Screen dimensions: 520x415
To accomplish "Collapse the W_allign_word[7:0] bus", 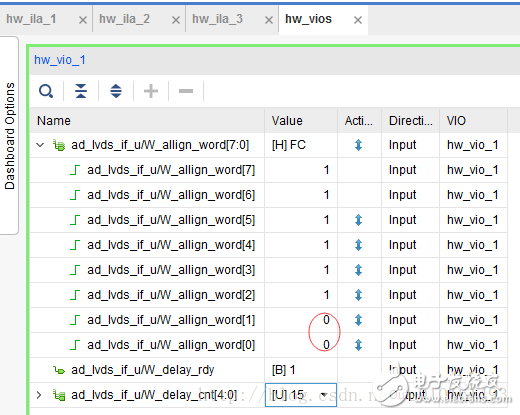I will [x=40, y=145].
